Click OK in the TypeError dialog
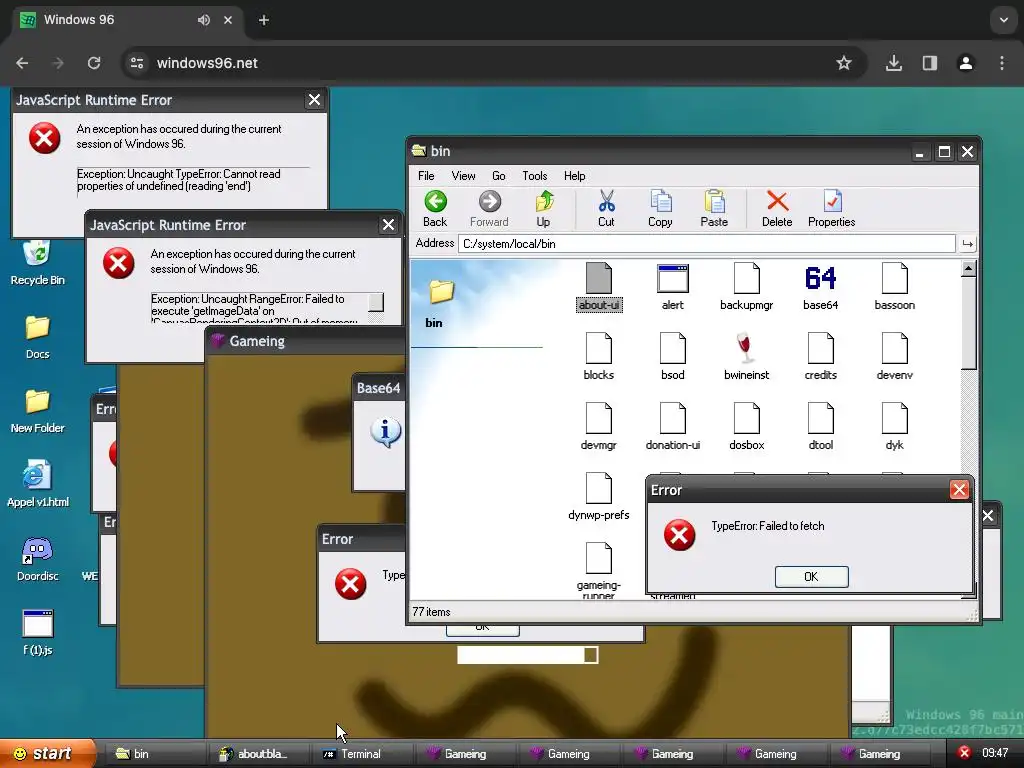1024x768 pixels. point(811,577)
